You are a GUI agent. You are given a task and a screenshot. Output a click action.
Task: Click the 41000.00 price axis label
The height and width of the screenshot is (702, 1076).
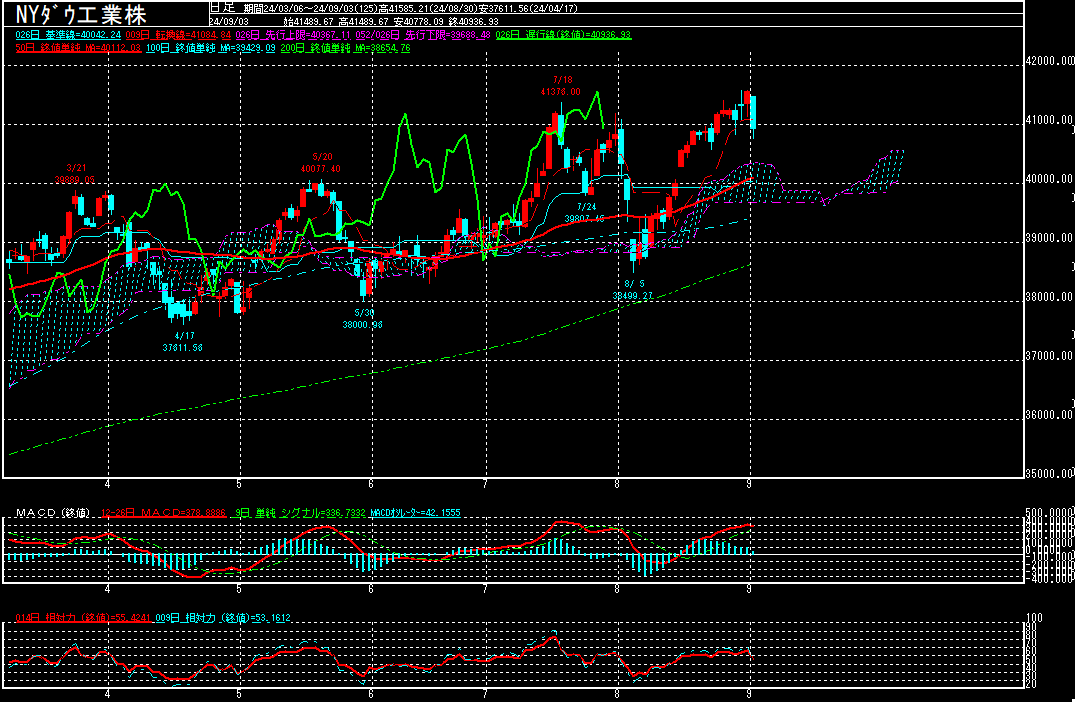pyautogui.click(x=1049, y=119)
